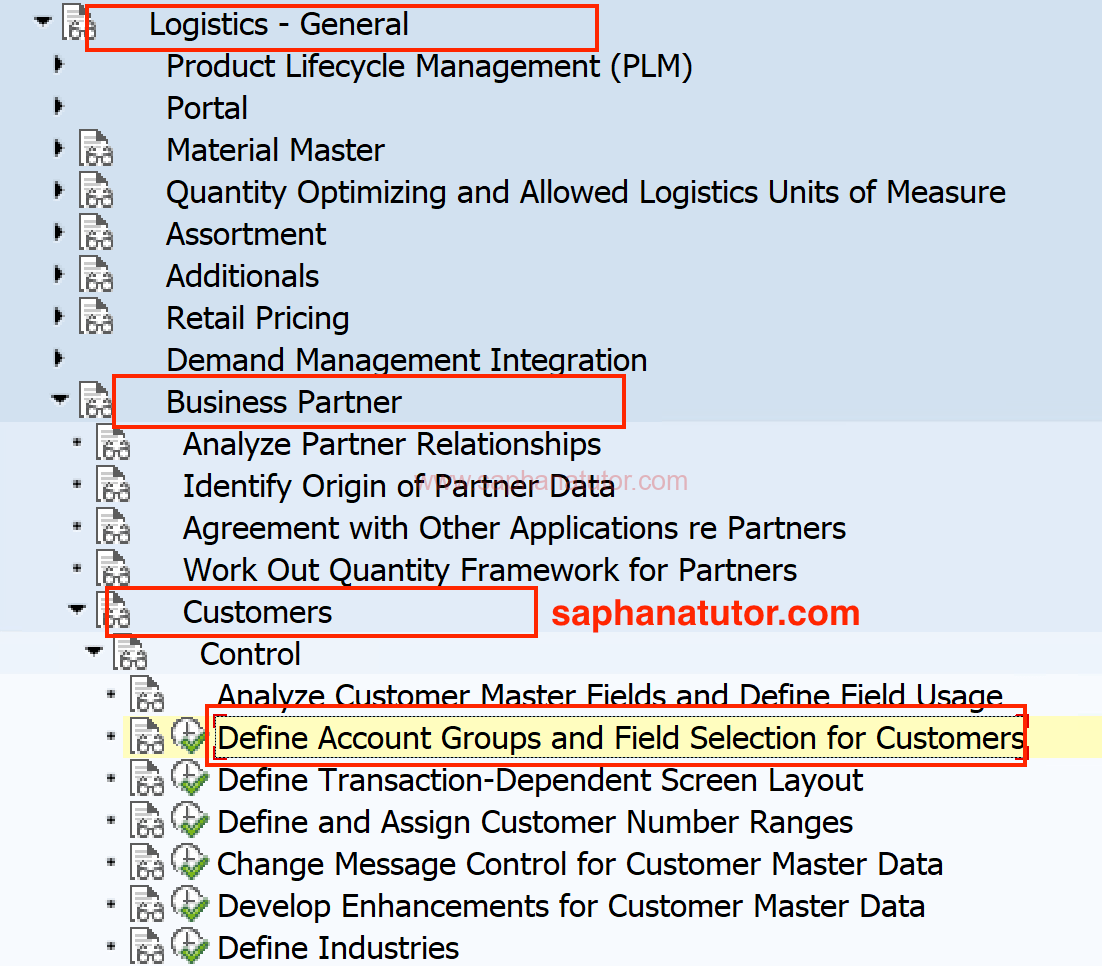Execute Define Transaction-Dependent Screen Layout activity

tap(190, 778)
